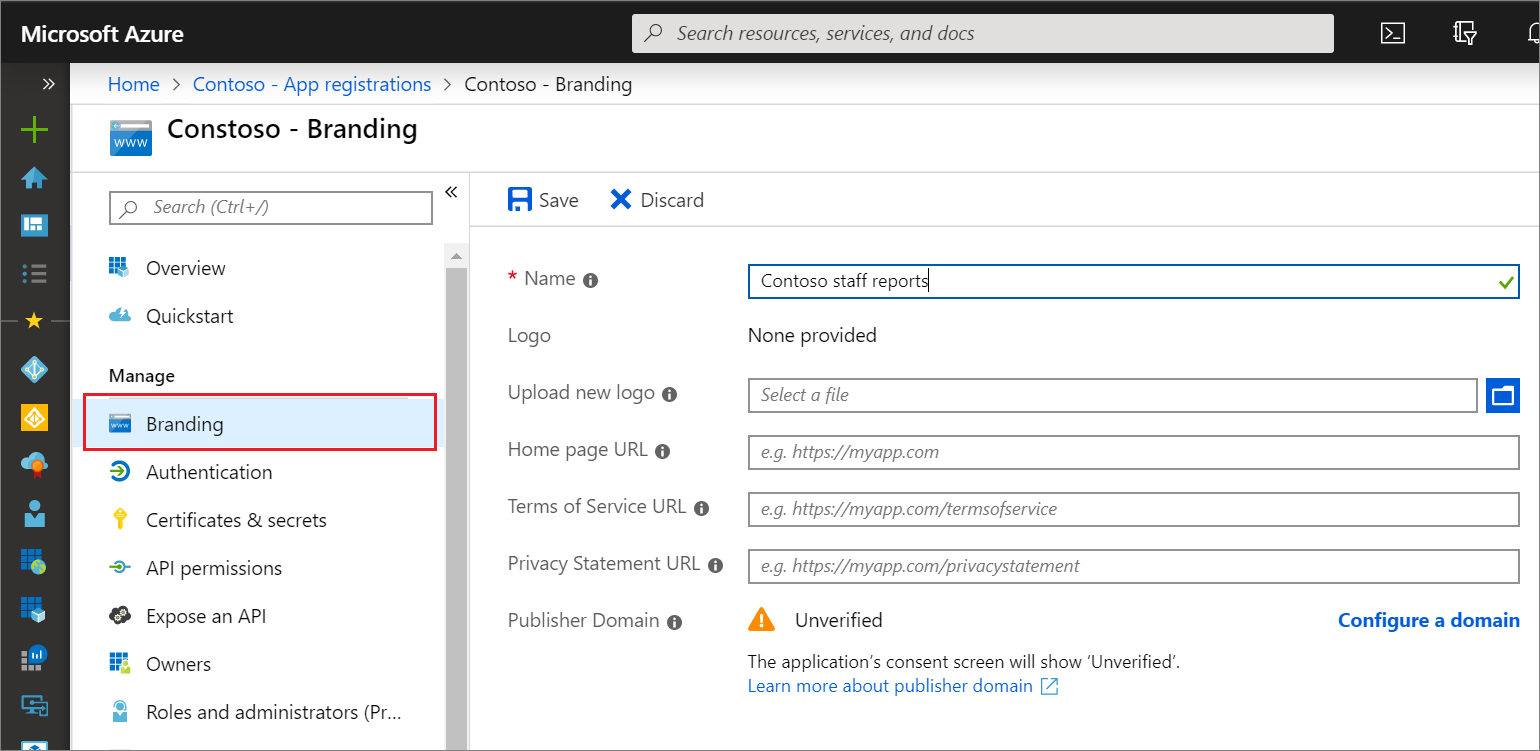Open the Learn more about publisher domain link
The width and height of the screenshot is (1540, 751).
[890, 686]
